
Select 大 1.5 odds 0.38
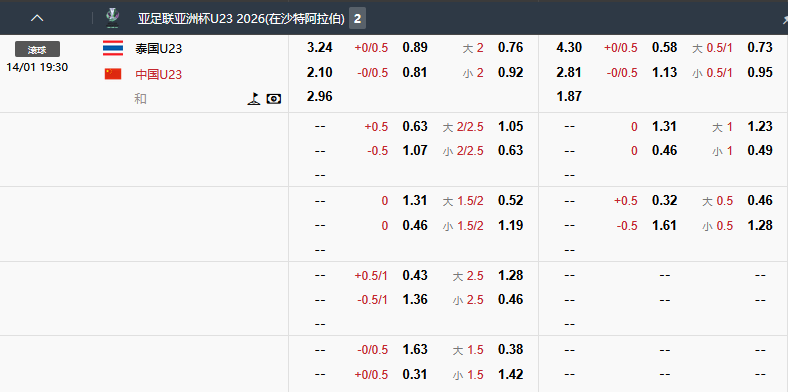511,349
